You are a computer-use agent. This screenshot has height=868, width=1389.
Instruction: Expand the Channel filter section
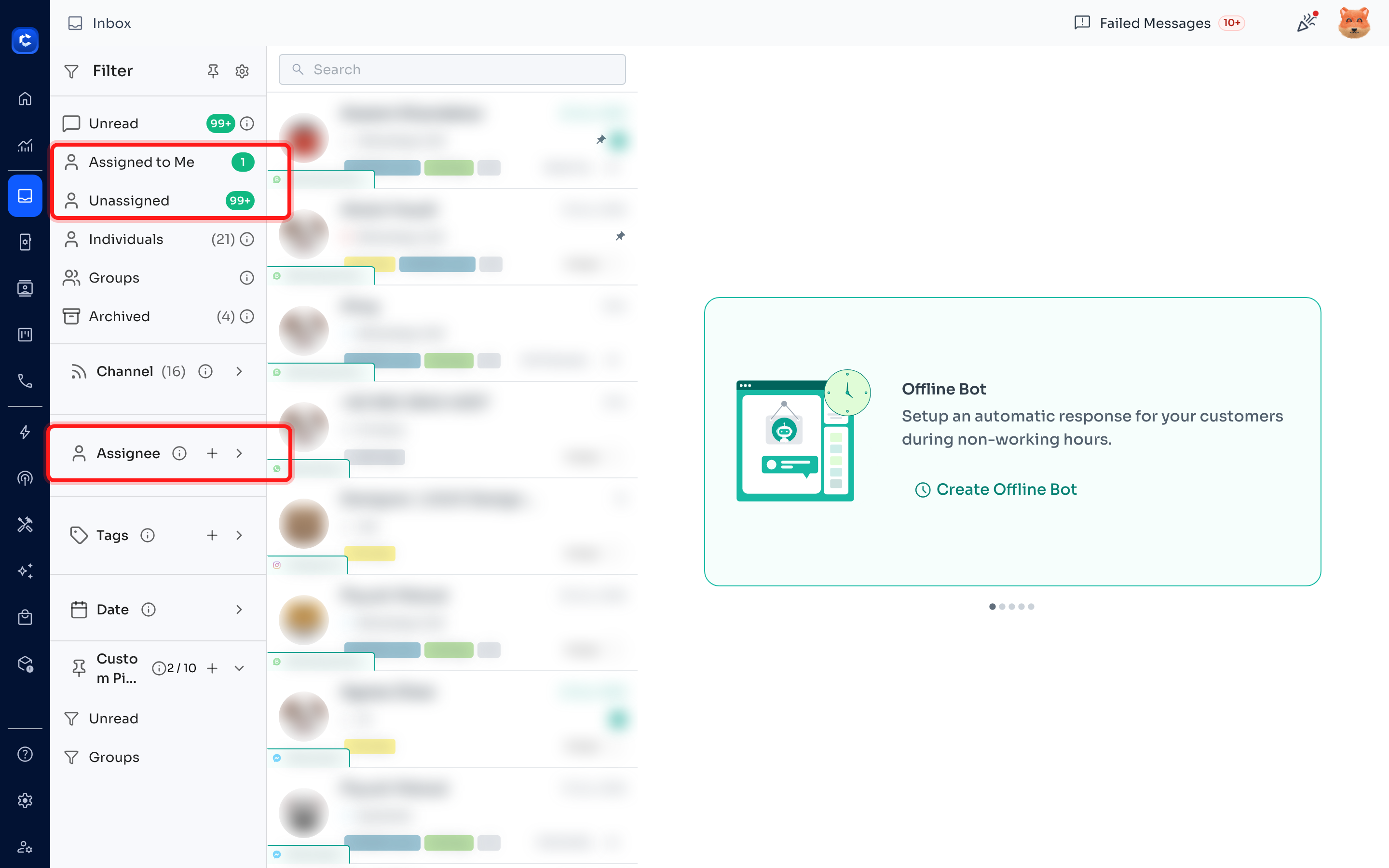(239, 371)
